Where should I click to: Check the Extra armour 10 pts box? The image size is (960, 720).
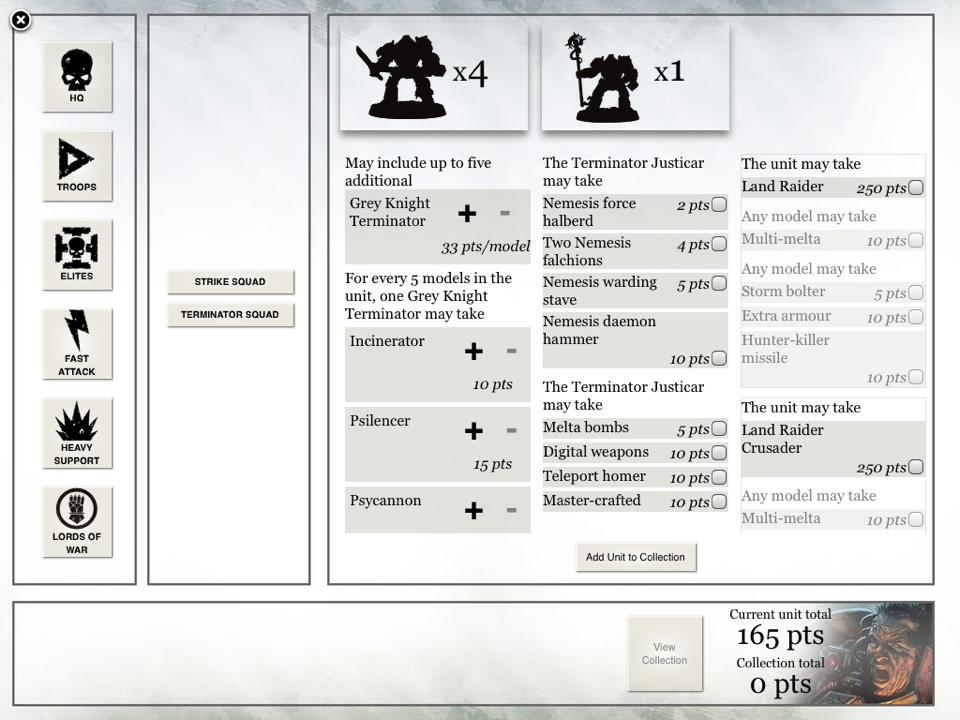click(916, 317)
